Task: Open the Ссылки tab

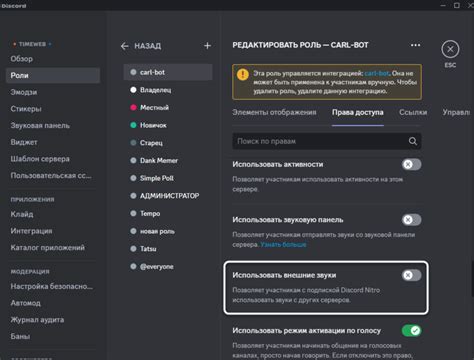Action: click(413, 112)
